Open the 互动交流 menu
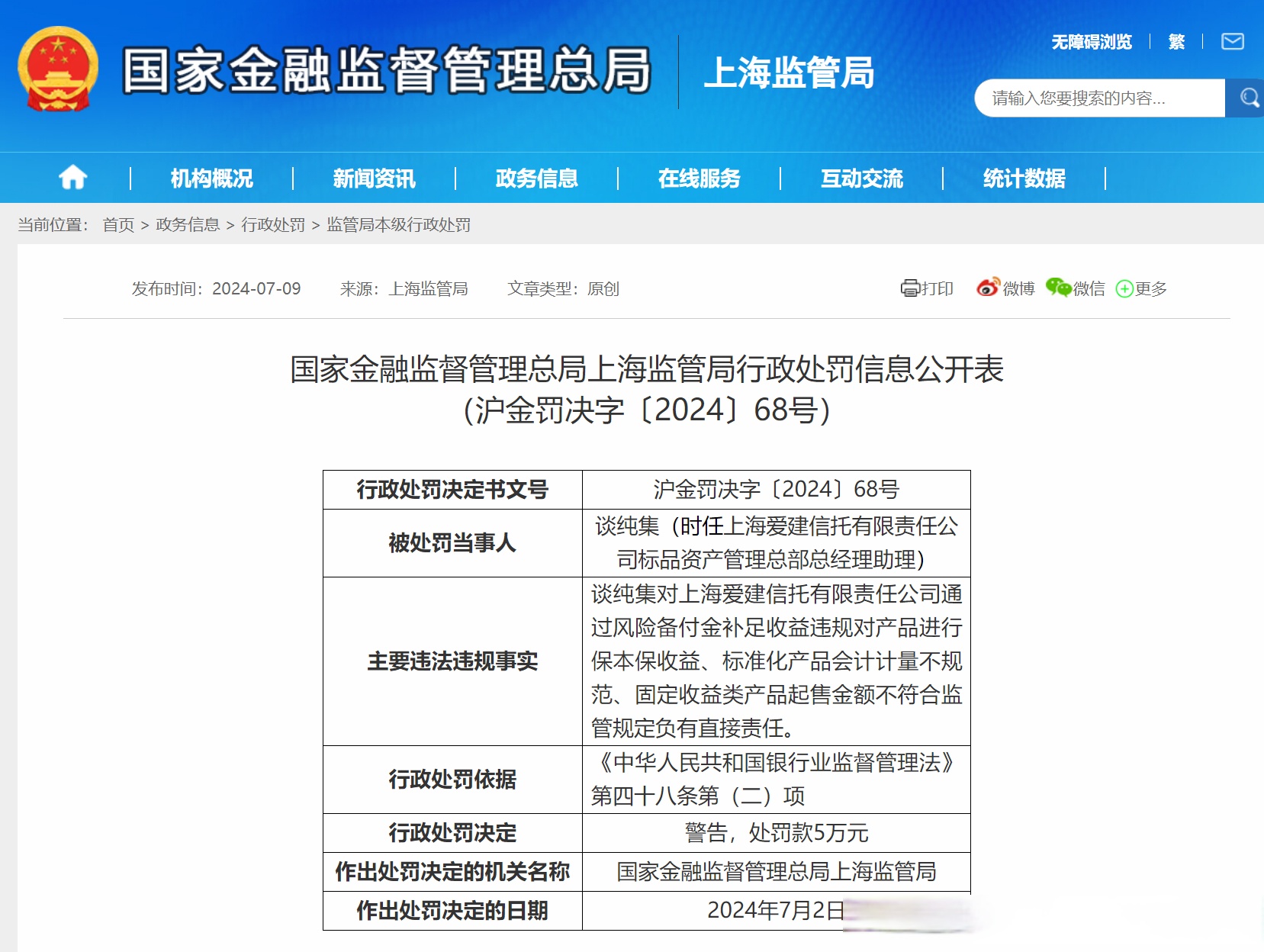Viewport: 1264px width, 952px height. pyautogui.click(x=861, y=178)
